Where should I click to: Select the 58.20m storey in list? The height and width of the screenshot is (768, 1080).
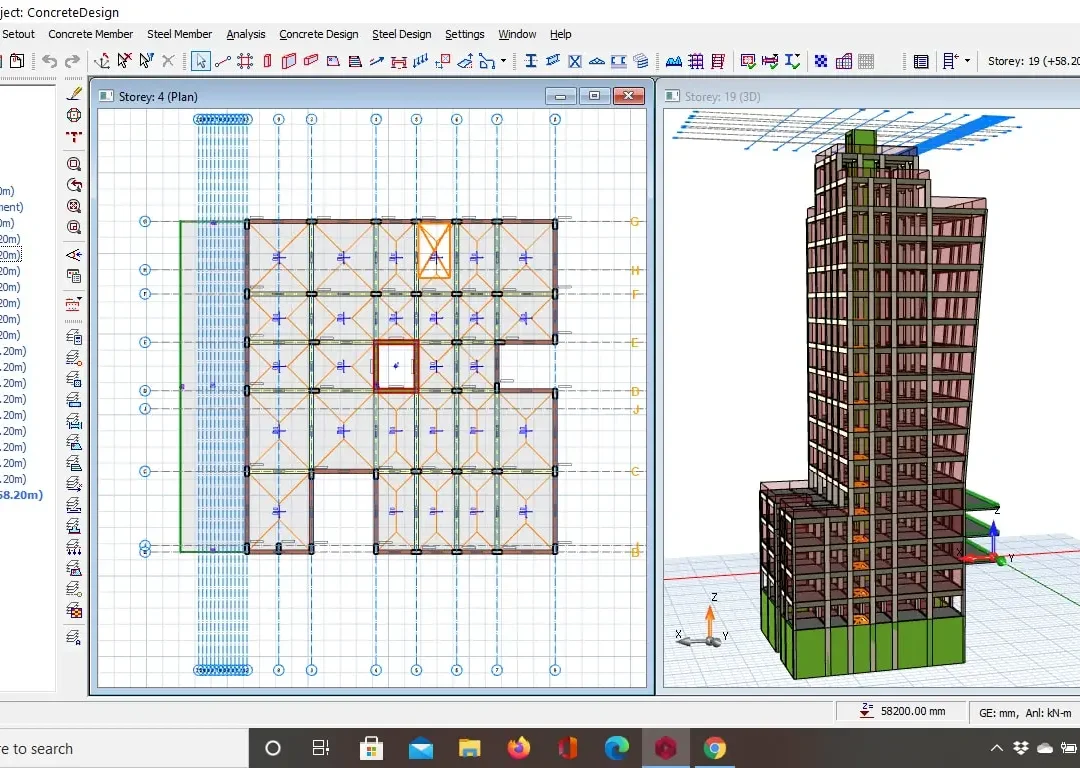(x=21, y=495)
